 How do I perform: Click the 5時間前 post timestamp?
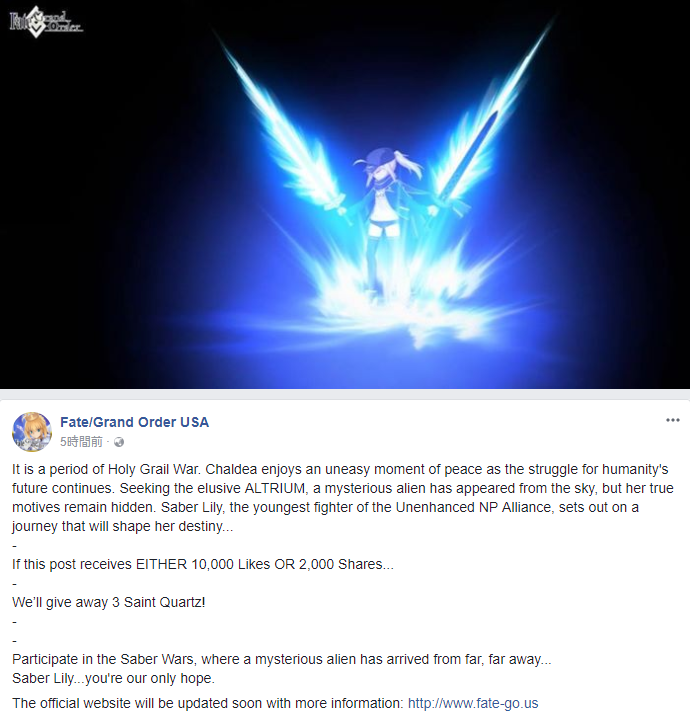tap(81, 442)
